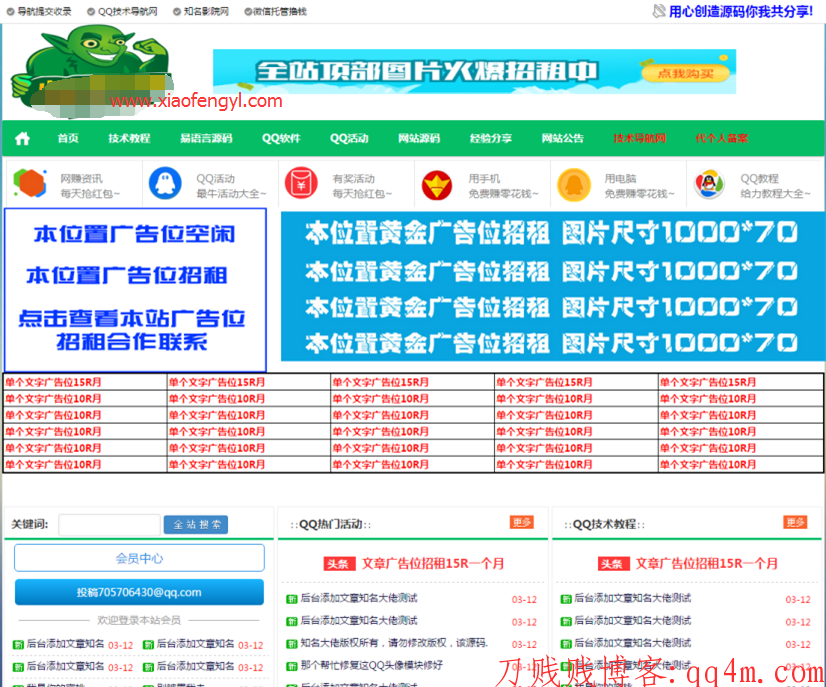This screenshot has width=826, height=687.
Task: Click icon before 那个帮忙修复这QQ头像模块修好 article
Action: click(x=291, y=666)
